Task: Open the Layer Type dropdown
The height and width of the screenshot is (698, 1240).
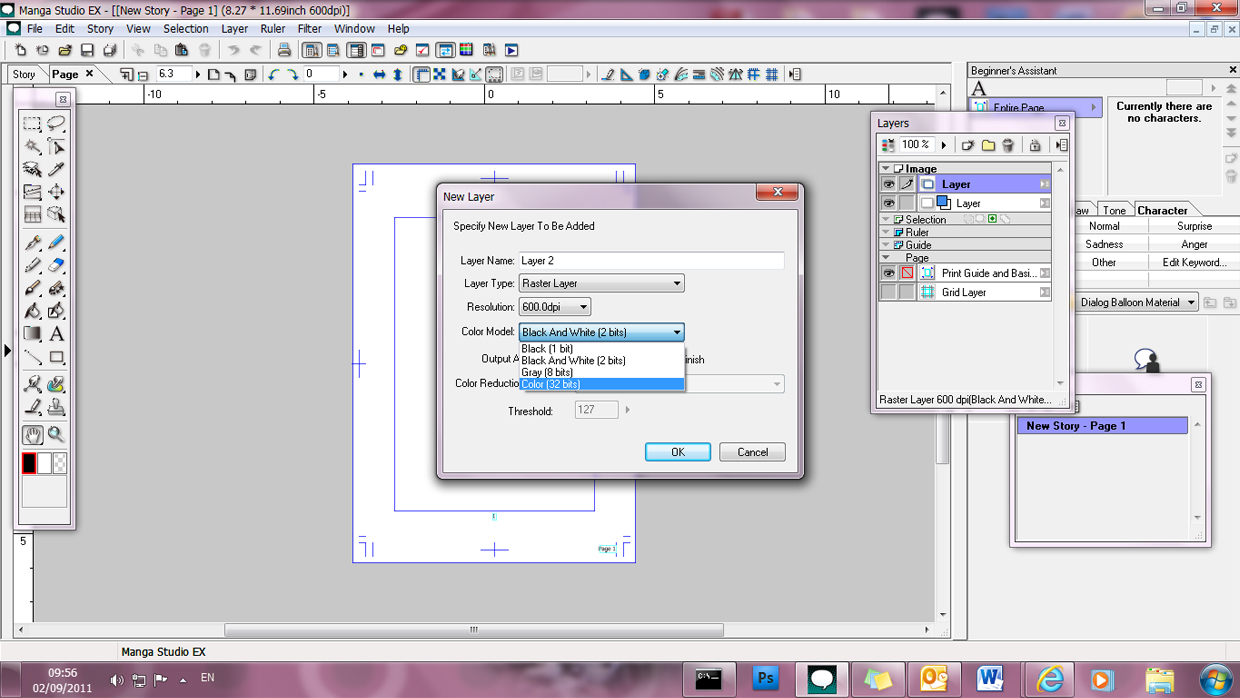Action: click(x=601, y=283)
